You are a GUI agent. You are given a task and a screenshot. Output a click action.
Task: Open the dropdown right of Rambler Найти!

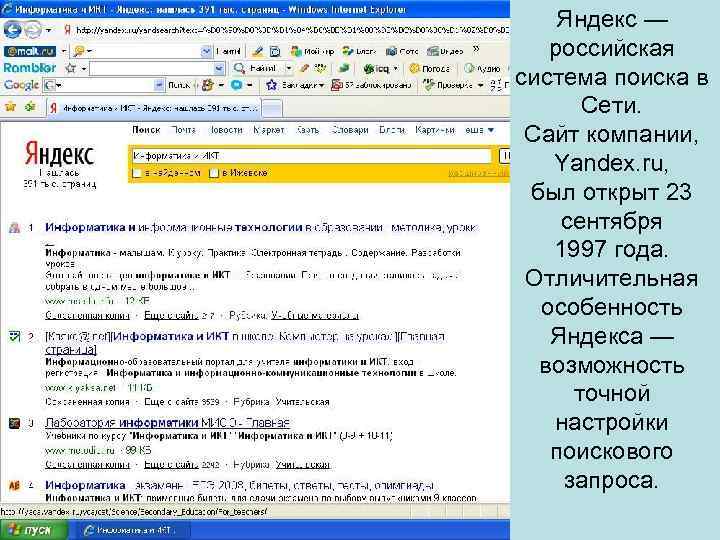tap(288, 68)
